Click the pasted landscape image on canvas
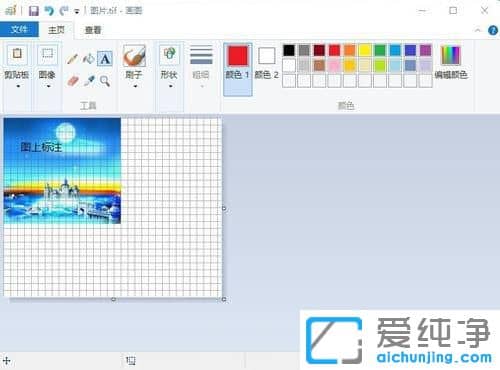Screen dimensions: 500x370 (62, 171)
